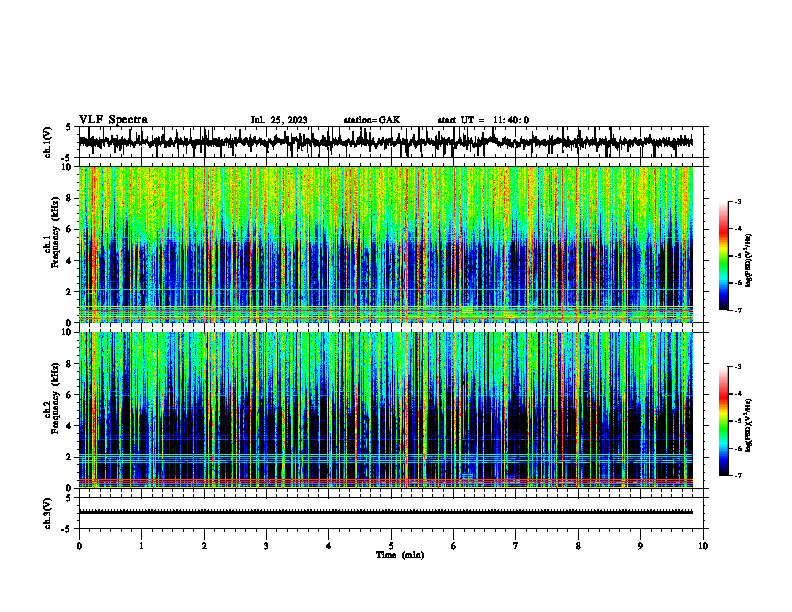The height and width of the screenshot is (612, 792).
Task: Click the ch.2 color scale log(PSD) units label
Action: point(749,425)
